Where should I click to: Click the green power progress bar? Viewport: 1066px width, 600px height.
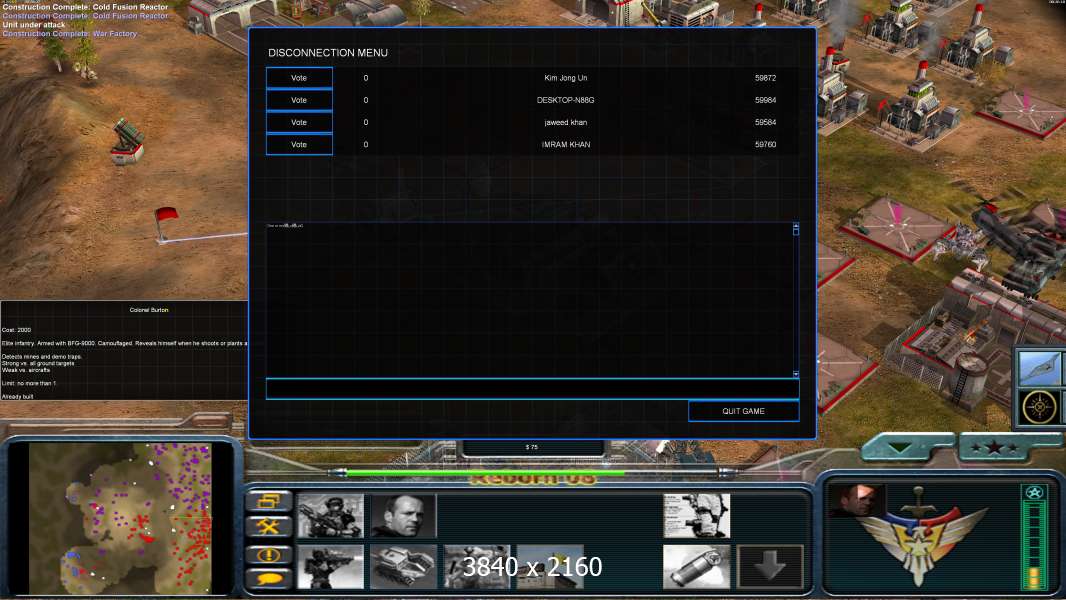[485, 472]
